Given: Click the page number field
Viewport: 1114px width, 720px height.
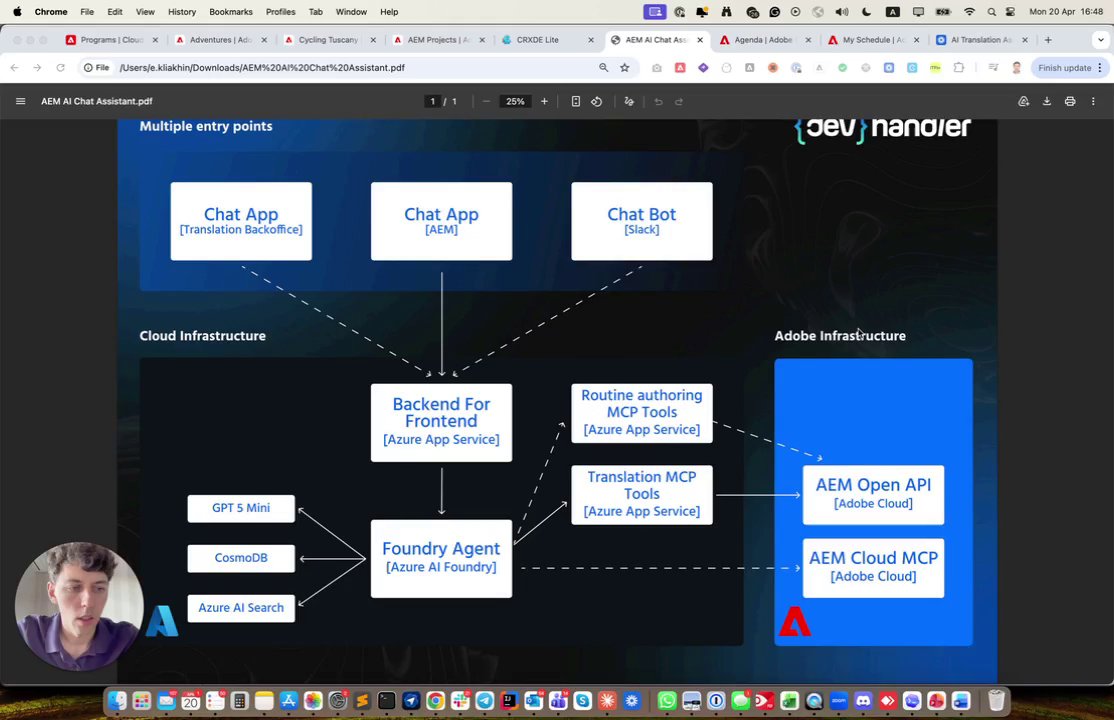Looking at the screenshot, I should coord(432,101).
